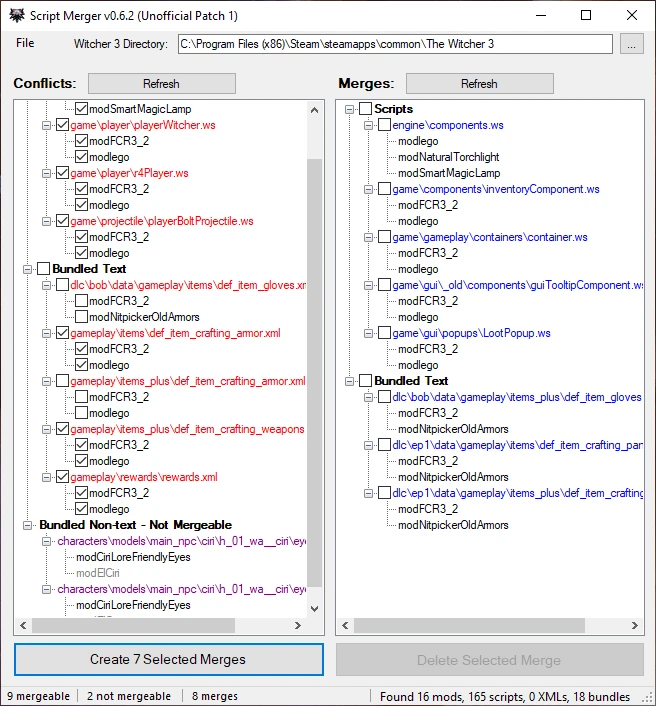
Task: Select game\gui\popups\LootPopup.ws merge entry
Action: pyautogui.click(x=471, y=333)
